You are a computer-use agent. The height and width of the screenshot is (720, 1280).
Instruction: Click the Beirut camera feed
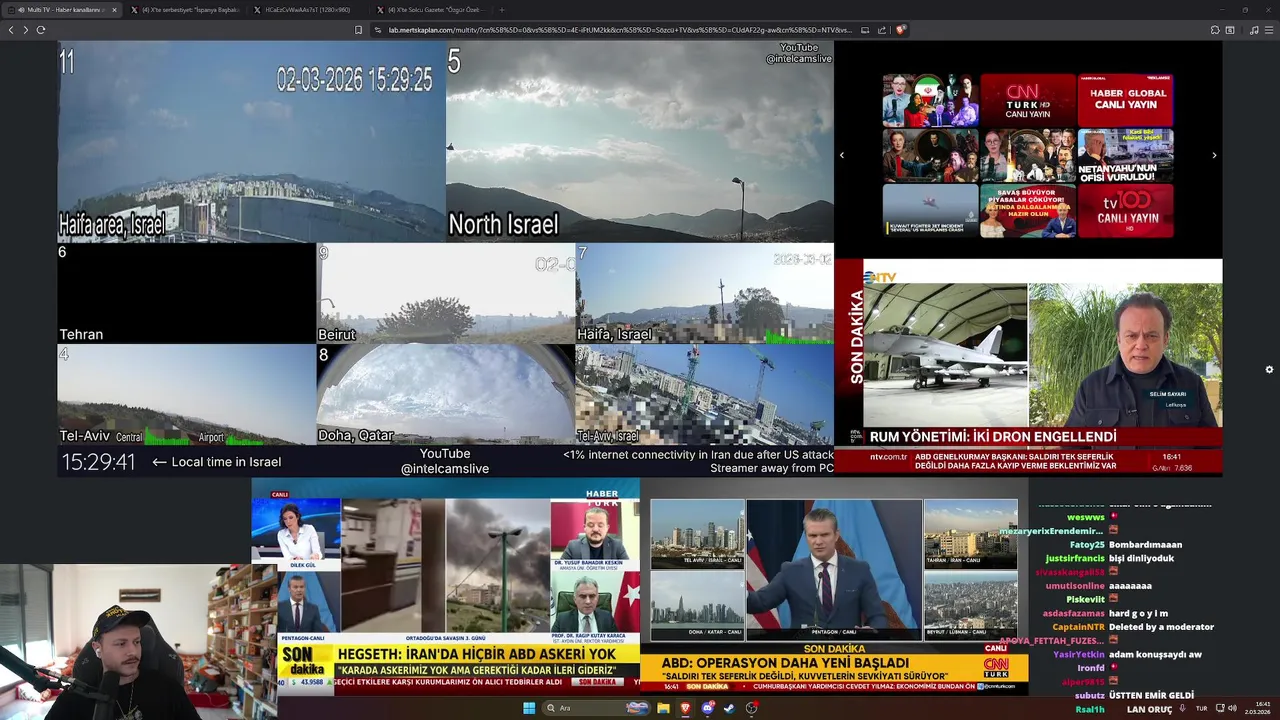coord(446,294)
